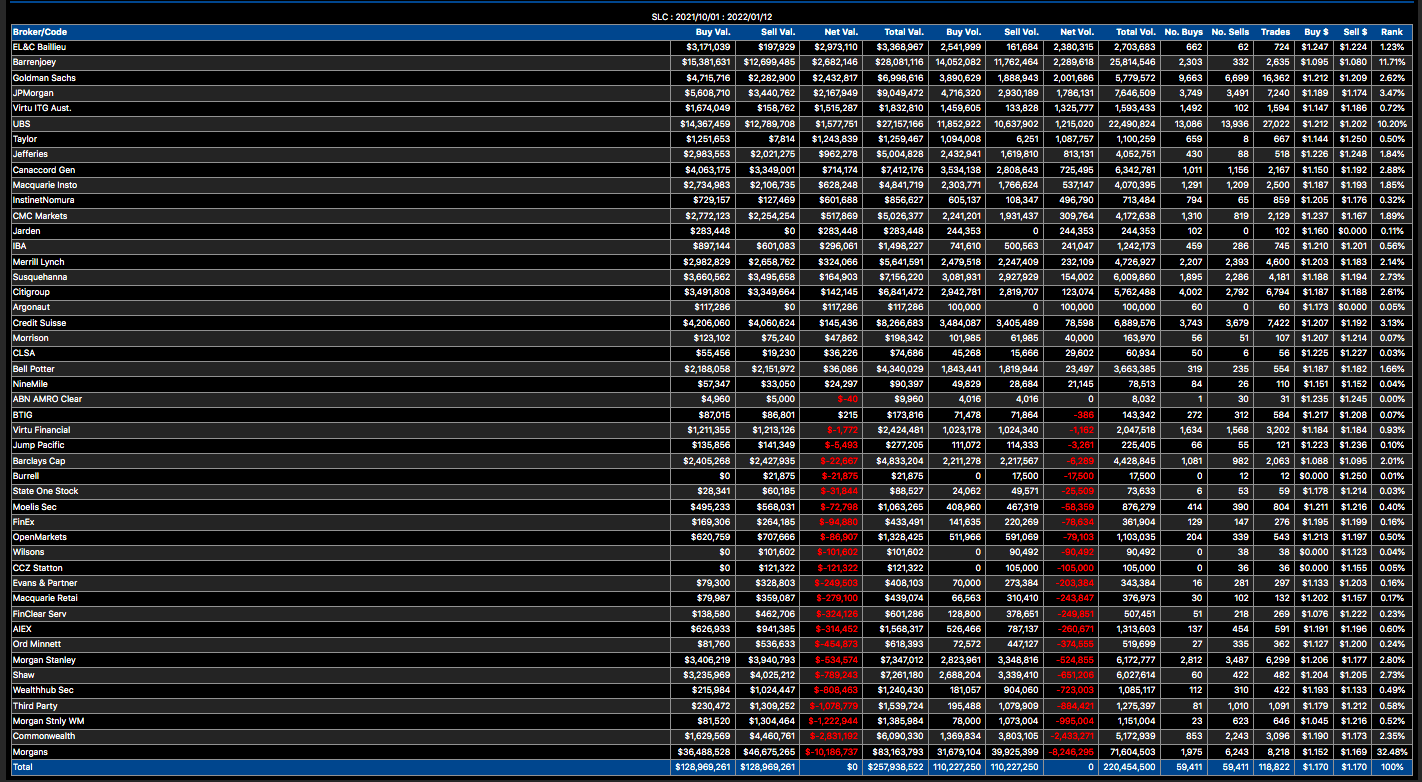Click the No. Sells column header
The width and height of the screenshot is (1422, 782).
point(1229,31)
